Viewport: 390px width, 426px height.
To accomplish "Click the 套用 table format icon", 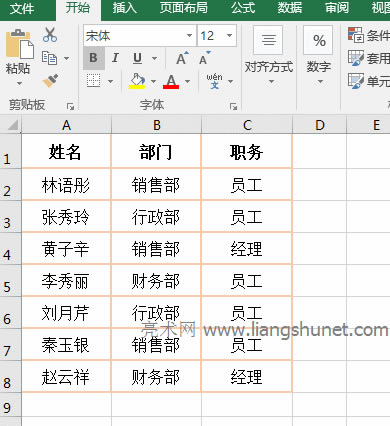I will click(x=355, y=58).
